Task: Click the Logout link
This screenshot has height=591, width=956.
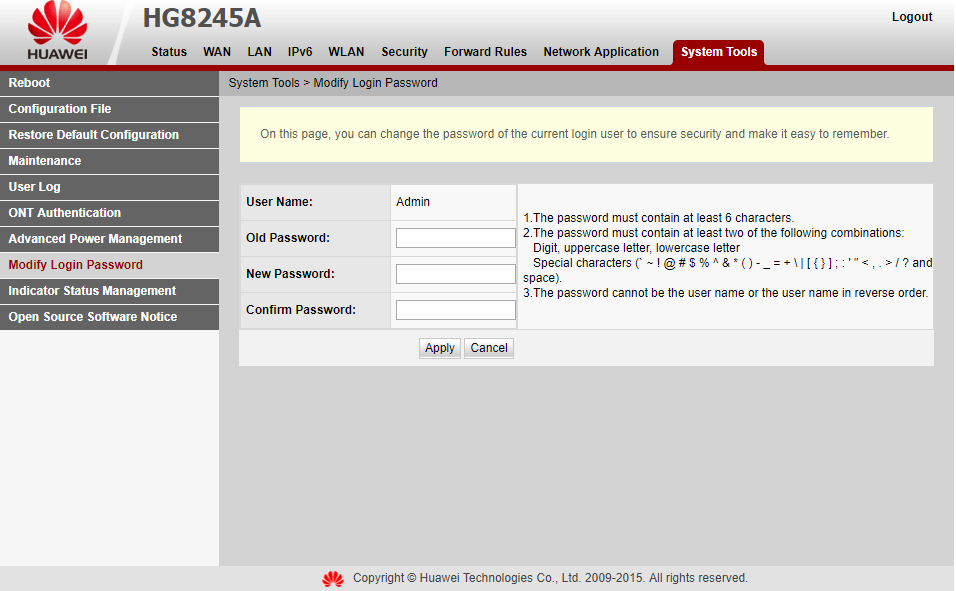Action: click(911, 17)
